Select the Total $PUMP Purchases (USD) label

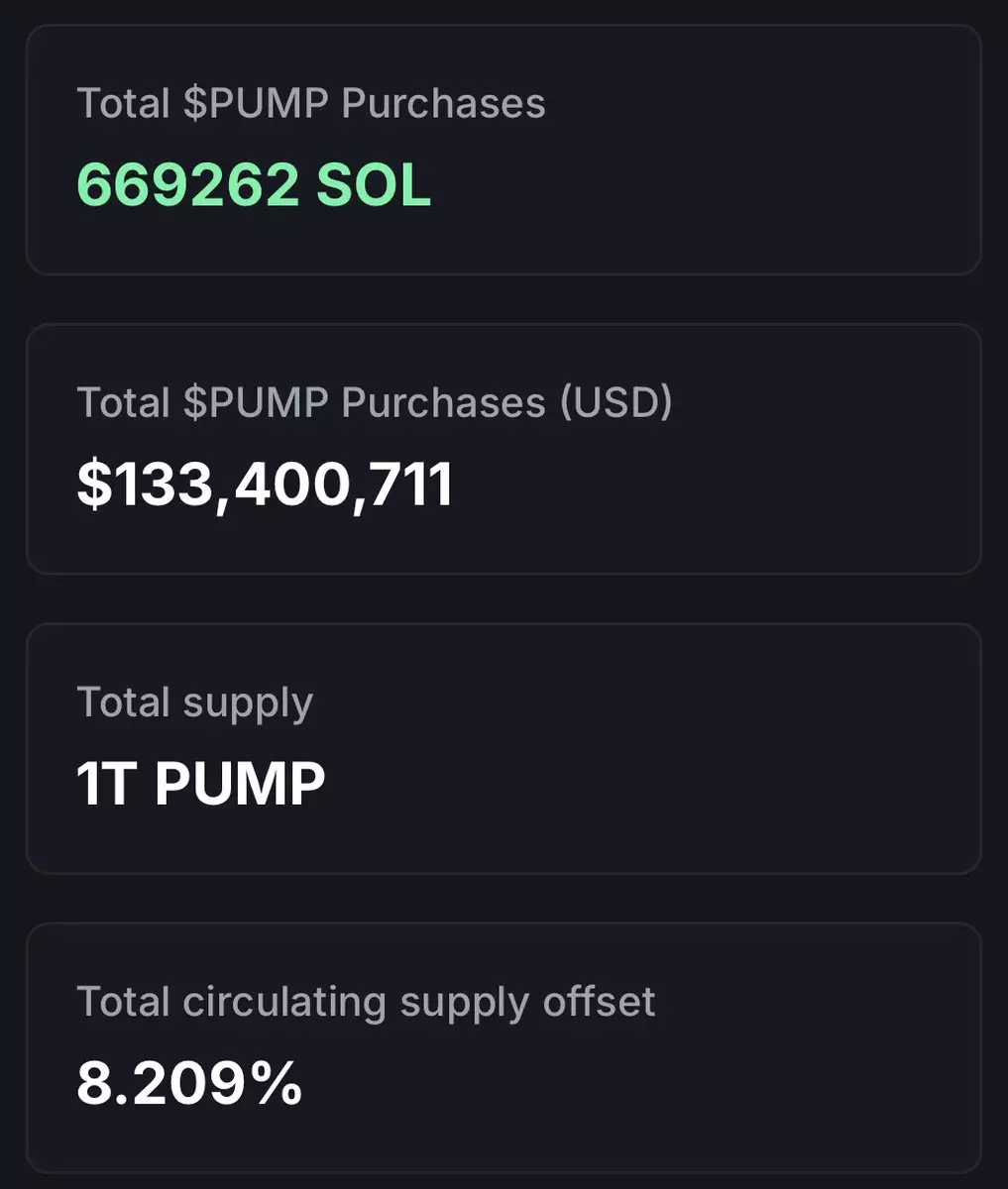pos(374,403)
